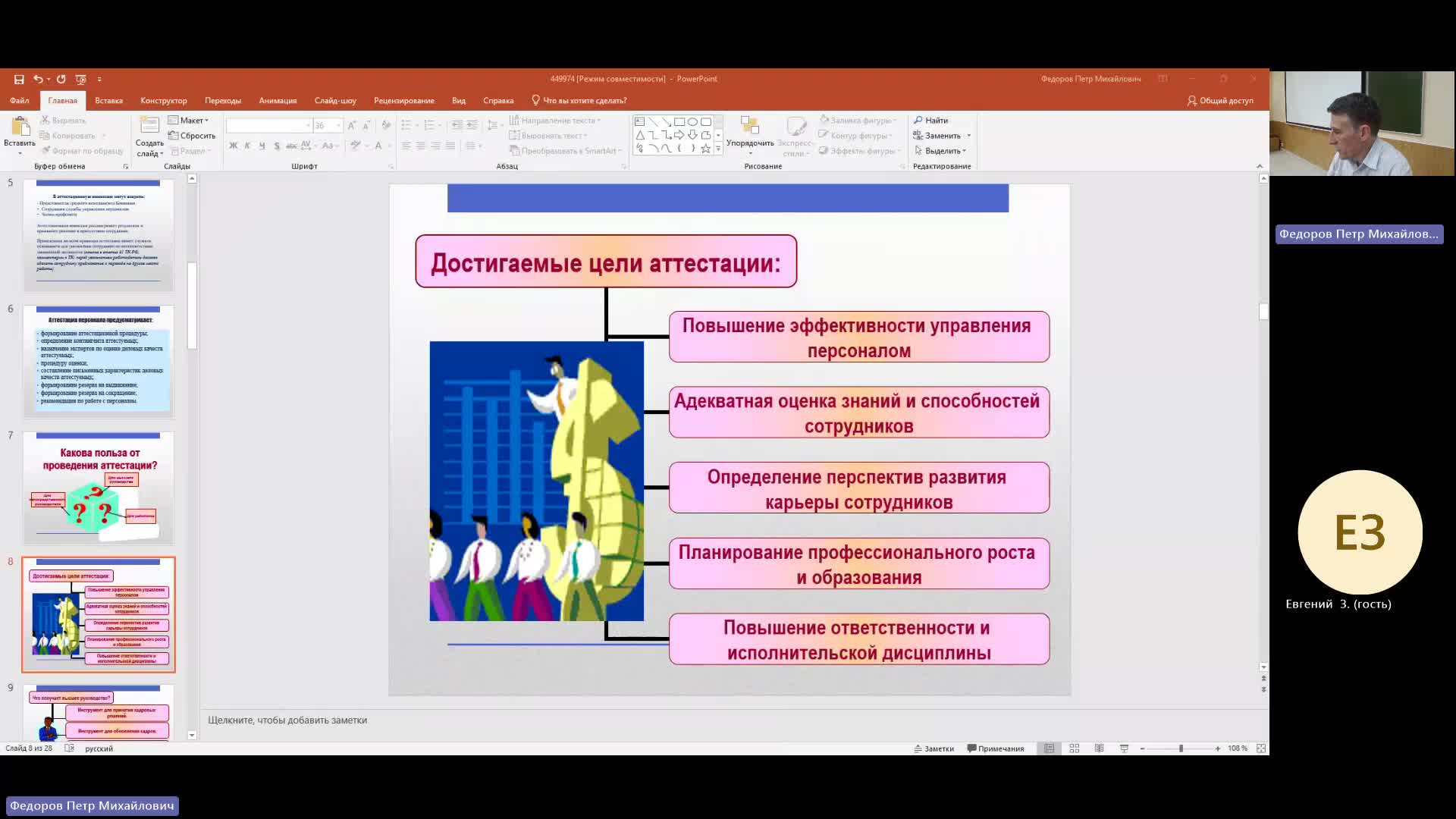1456x819 pixels.
Task: Click the notes area 'Щелкните, чтобы добавить заметки'
Action: pyautogui.click(x=287, y=720)
